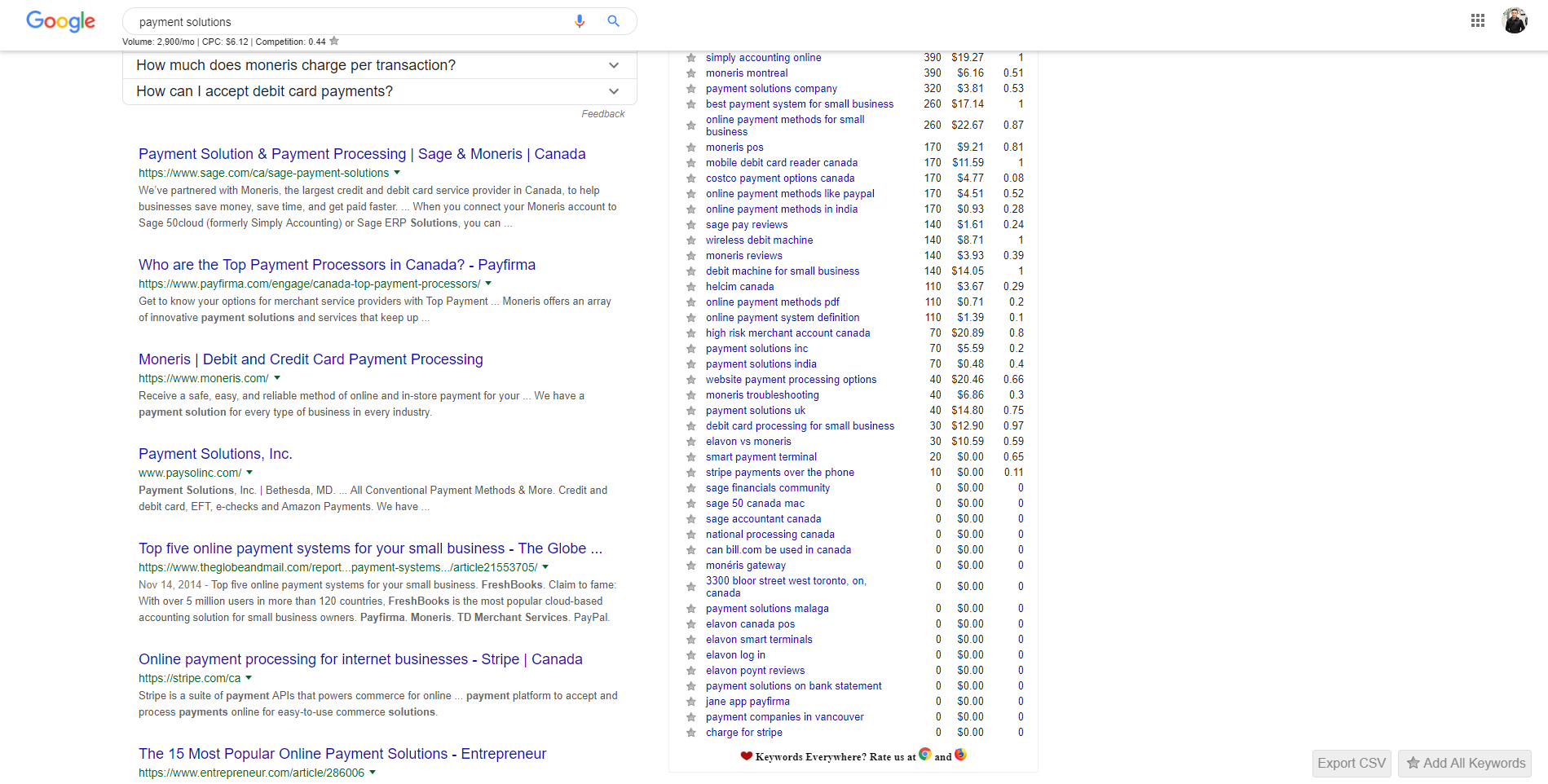Image resolution: width=1548 pixels, height=784 pixels.
Task: Star keyword 'elavon vs moneris'
Action: [x=691, y=442]
